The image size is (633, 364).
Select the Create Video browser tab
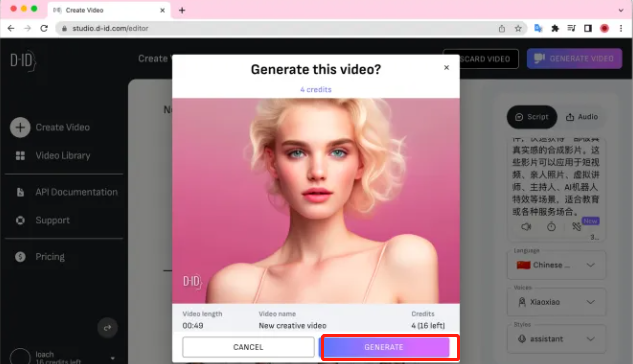tap(109, 10)
